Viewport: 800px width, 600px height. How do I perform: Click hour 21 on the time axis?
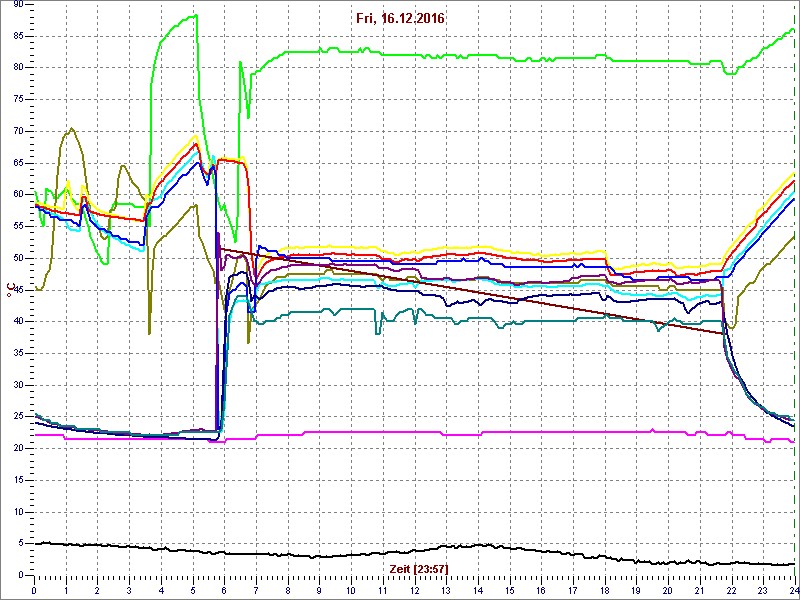(x=699, y=590)
